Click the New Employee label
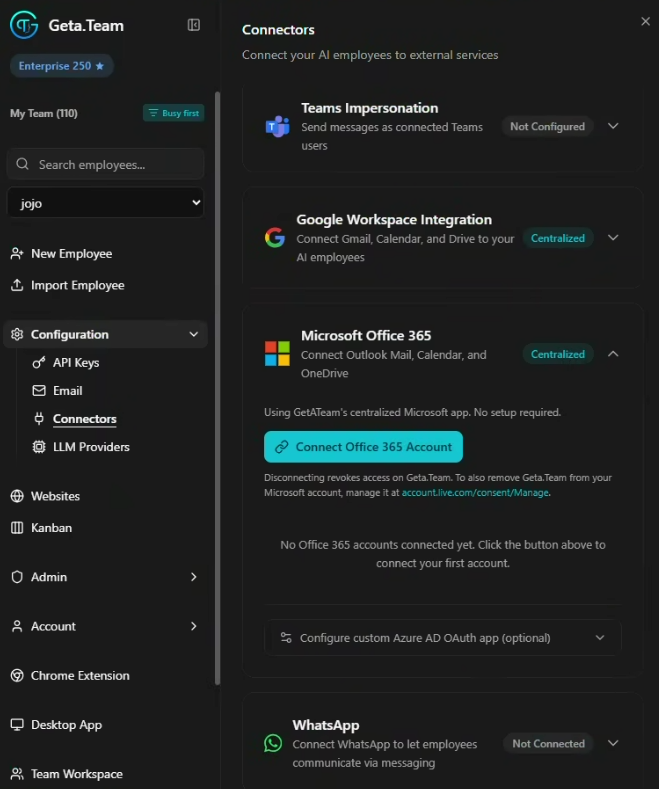Screen dimensions: 659x789 click(x=71, y=254)
